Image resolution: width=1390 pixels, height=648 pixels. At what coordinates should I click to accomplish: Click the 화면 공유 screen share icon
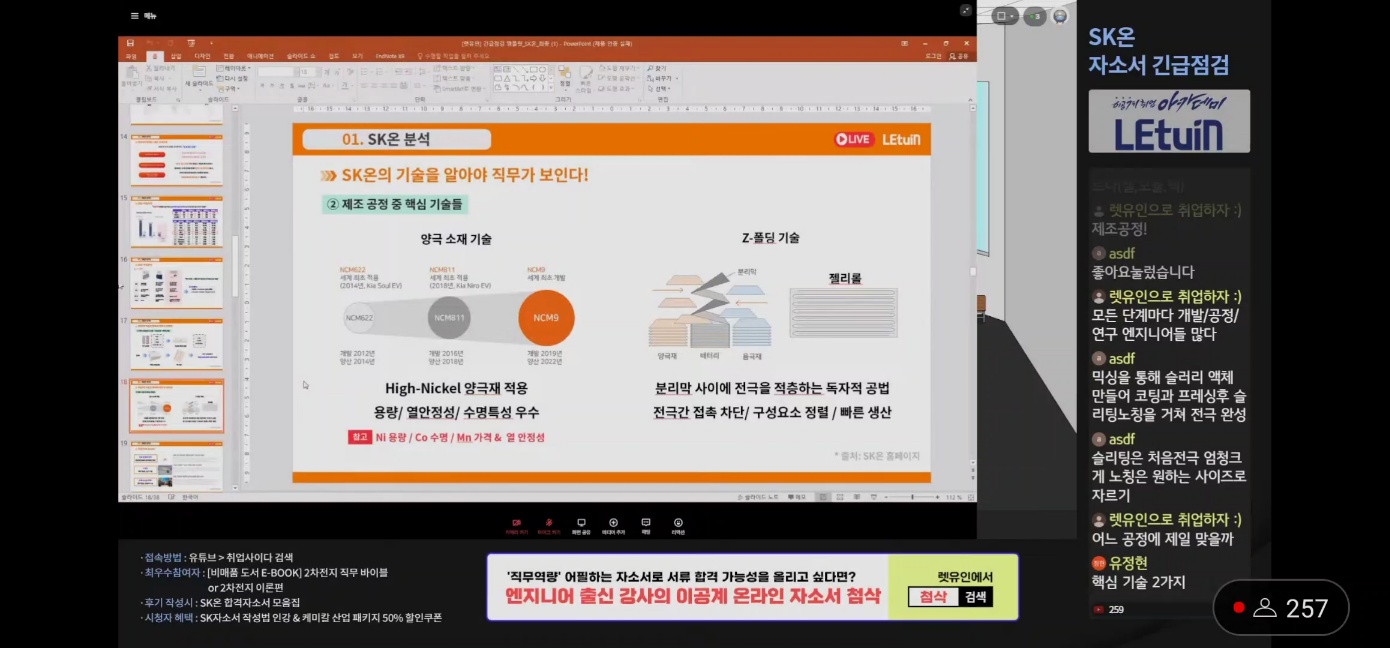tap(580, 524)
